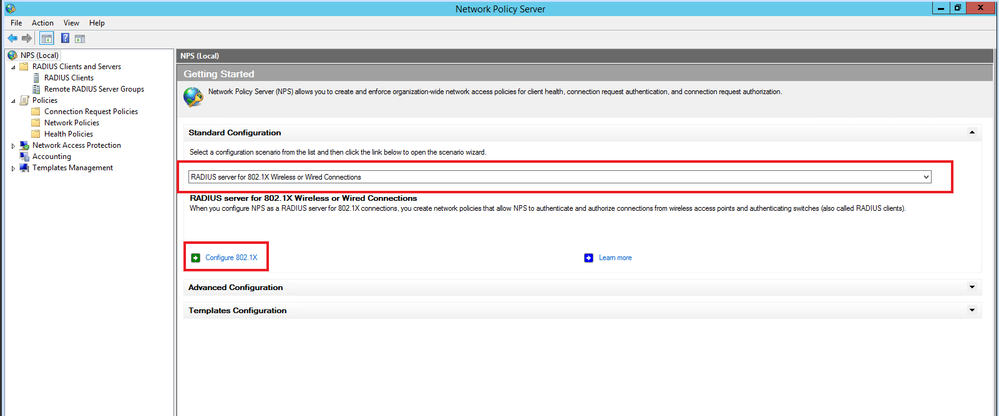Open the View menu
Screen dimensions: 999x416
click(71, 22)
